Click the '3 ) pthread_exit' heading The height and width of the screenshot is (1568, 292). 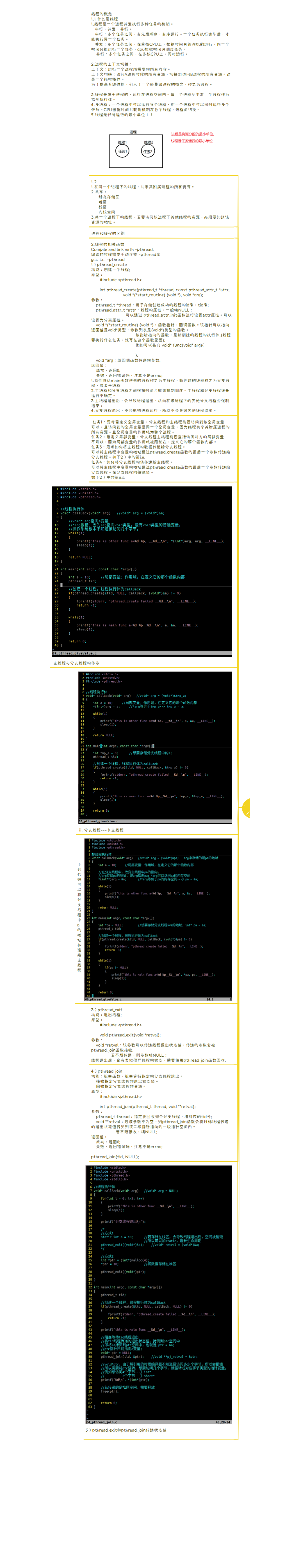(106, 1009)
